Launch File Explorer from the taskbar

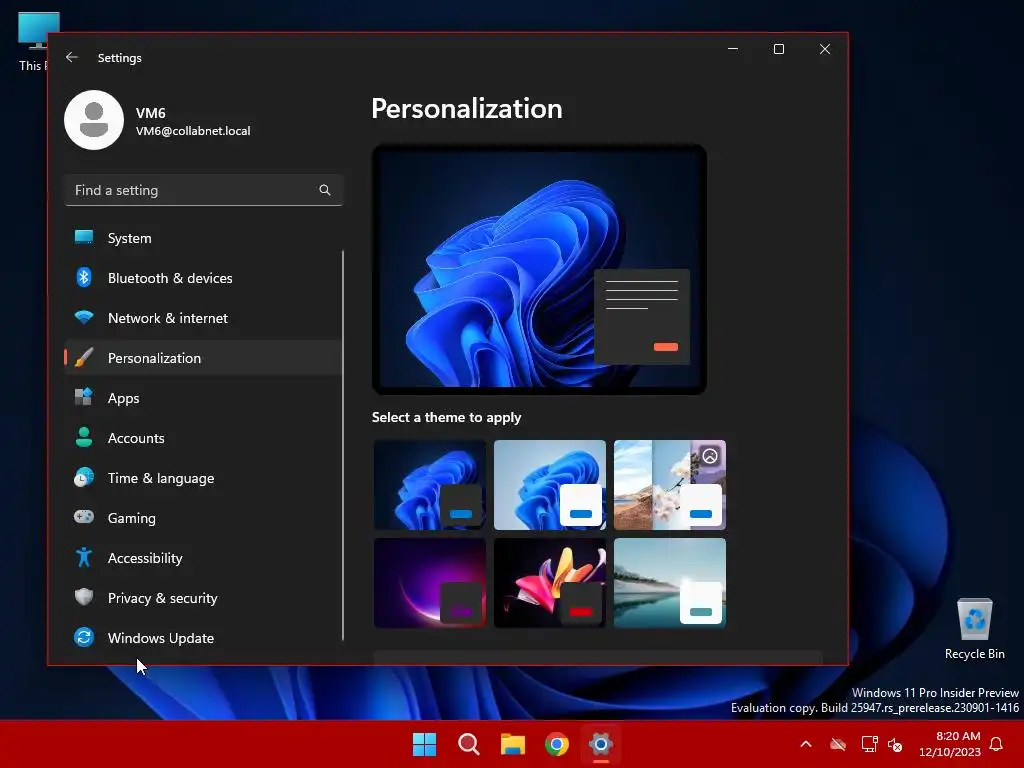pos(513,744)
